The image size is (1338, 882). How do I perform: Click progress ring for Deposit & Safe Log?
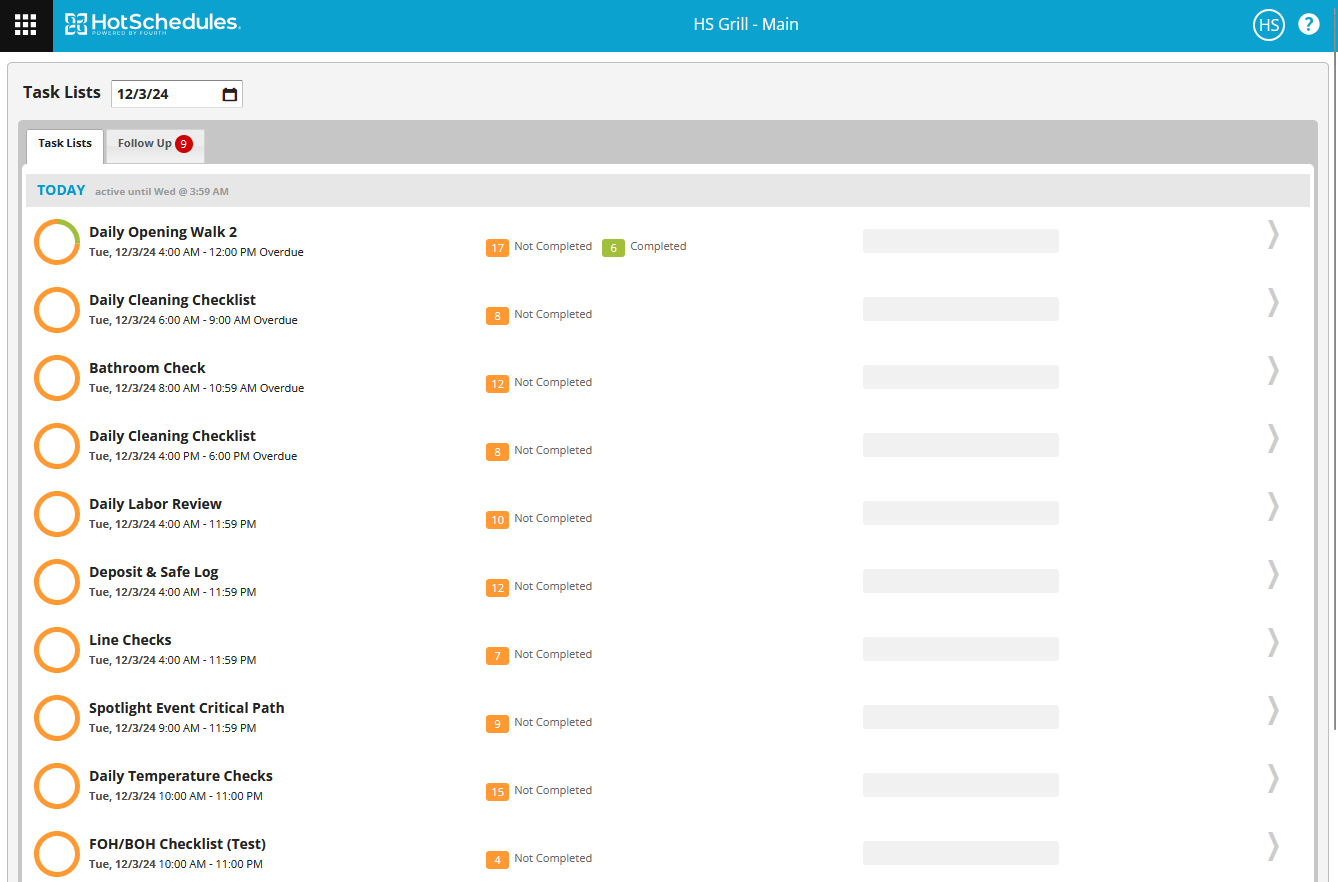click(x=57, y=582)
